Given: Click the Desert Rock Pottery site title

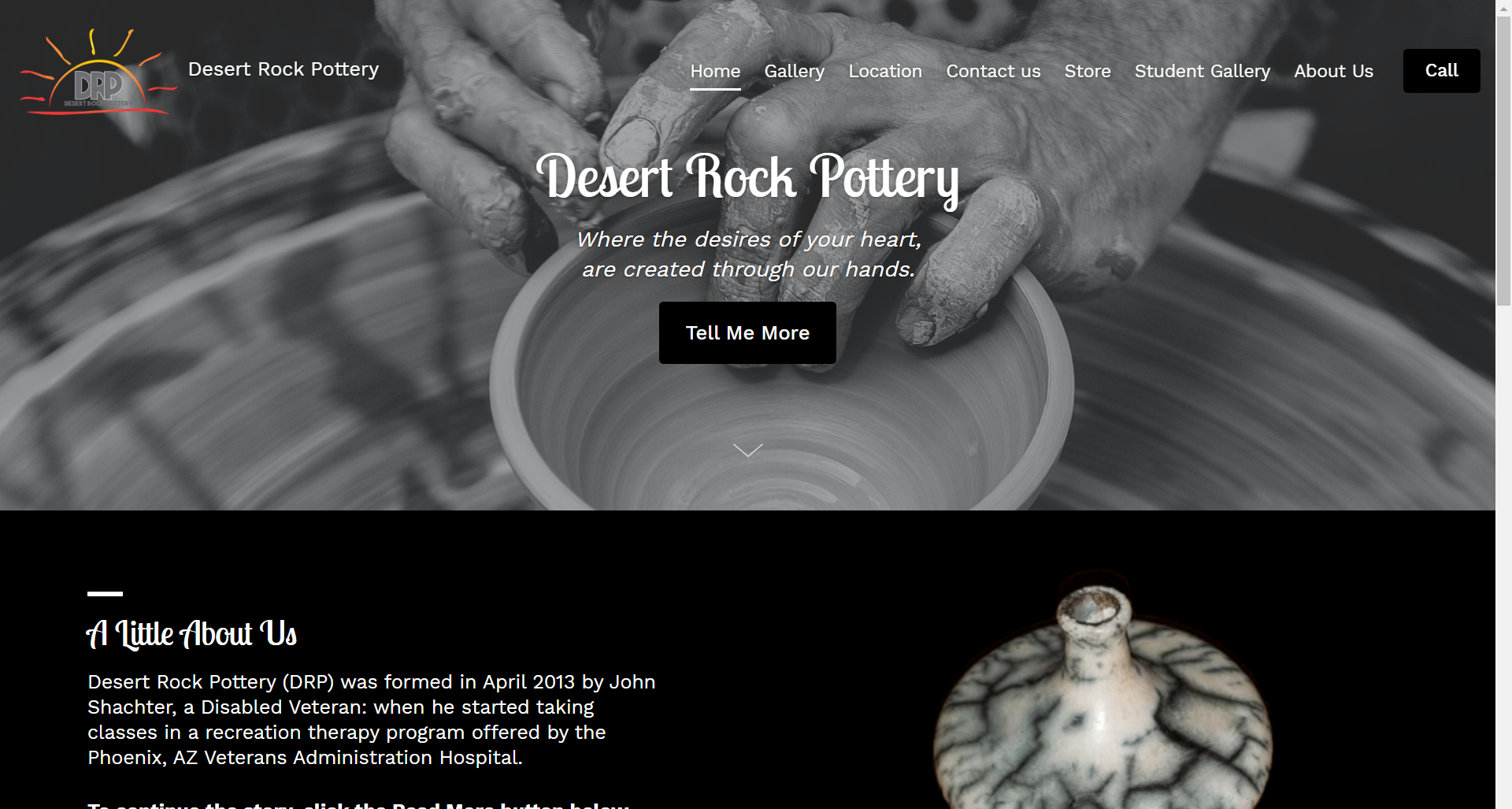Looking at the screenshot, I should (283, 69).
